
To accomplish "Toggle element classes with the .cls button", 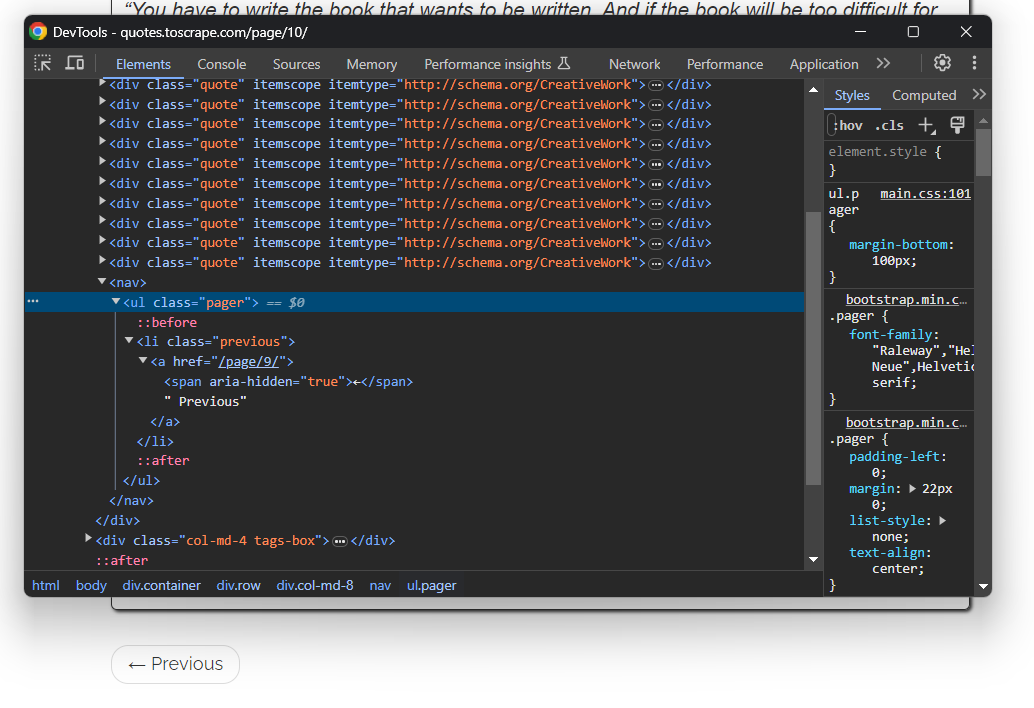I will [x=888, y=125].
